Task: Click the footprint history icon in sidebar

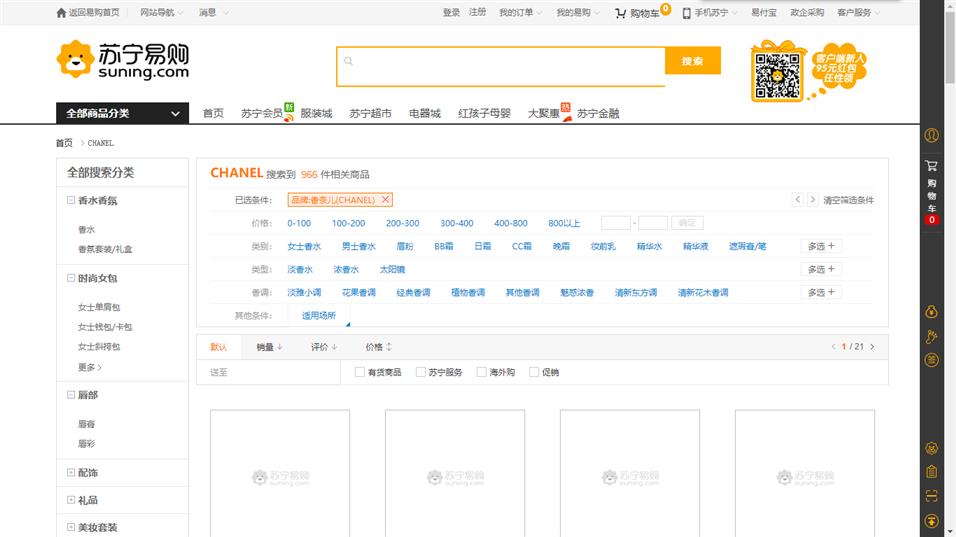Action: pos(931,336)
